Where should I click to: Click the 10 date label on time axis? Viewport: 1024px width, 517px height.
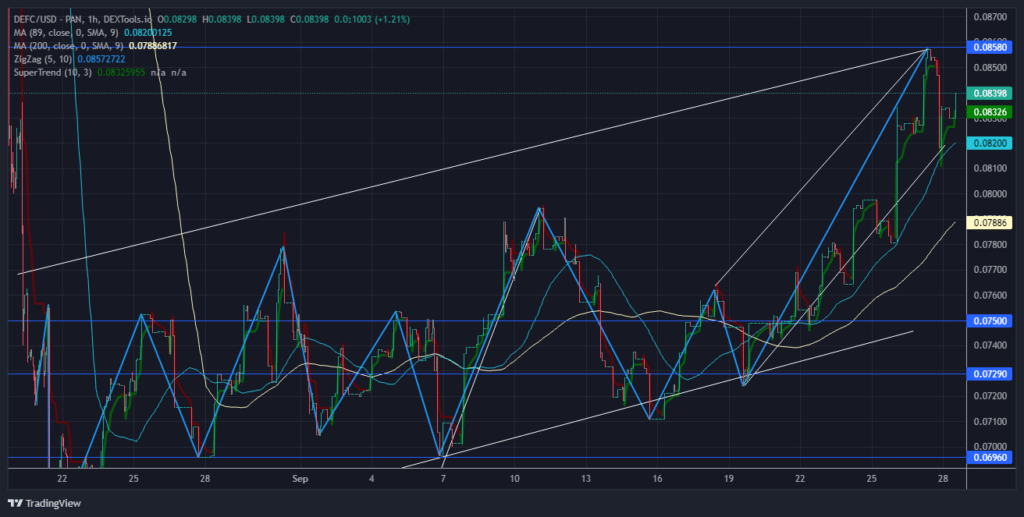515,479
